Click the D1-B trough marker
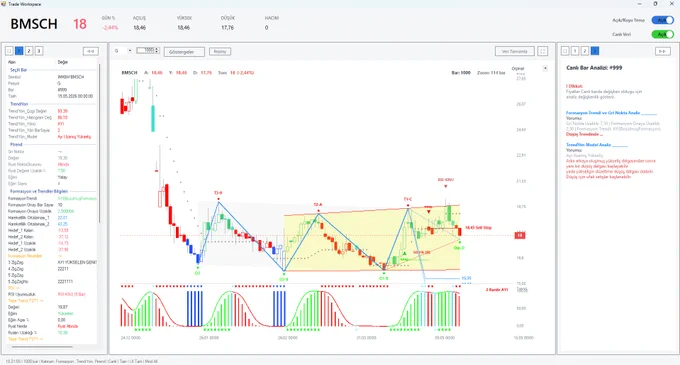The image size is (680, 365). [x=383, y=278]
